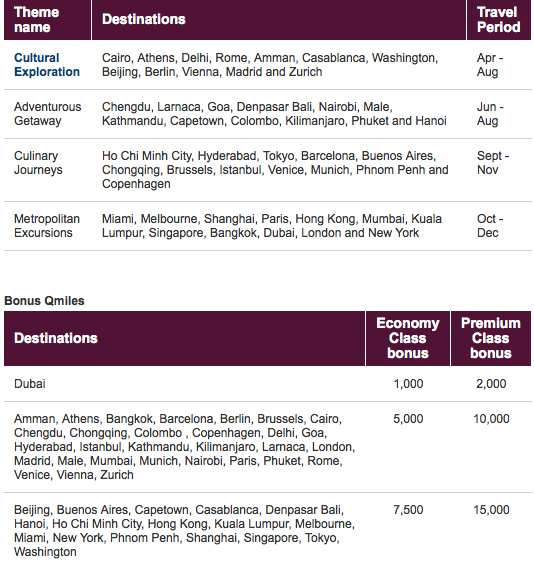Viewport: 534px width, 565px height.
Task: Click the 7,500 economy bonus value
Action: [x=408, y=510]
